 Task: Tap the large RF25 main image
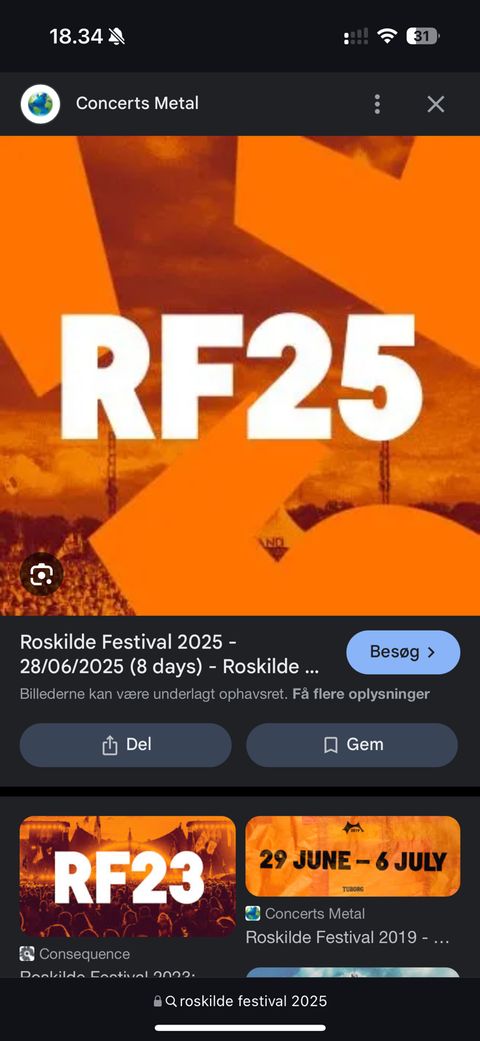click(x=240, y=376)
